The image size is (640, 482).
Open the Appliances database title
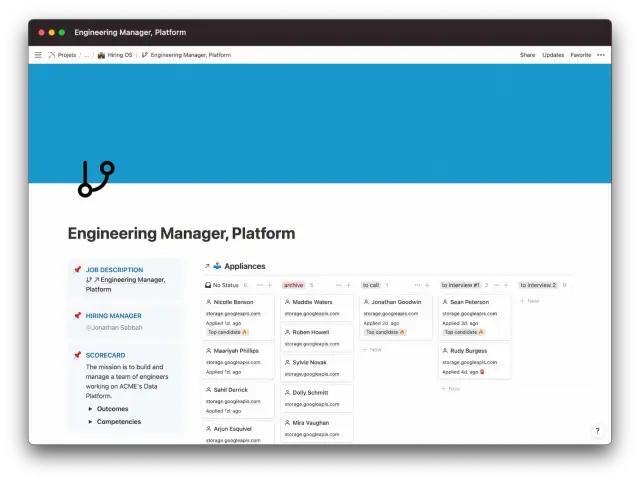click(x=245, y=266)
